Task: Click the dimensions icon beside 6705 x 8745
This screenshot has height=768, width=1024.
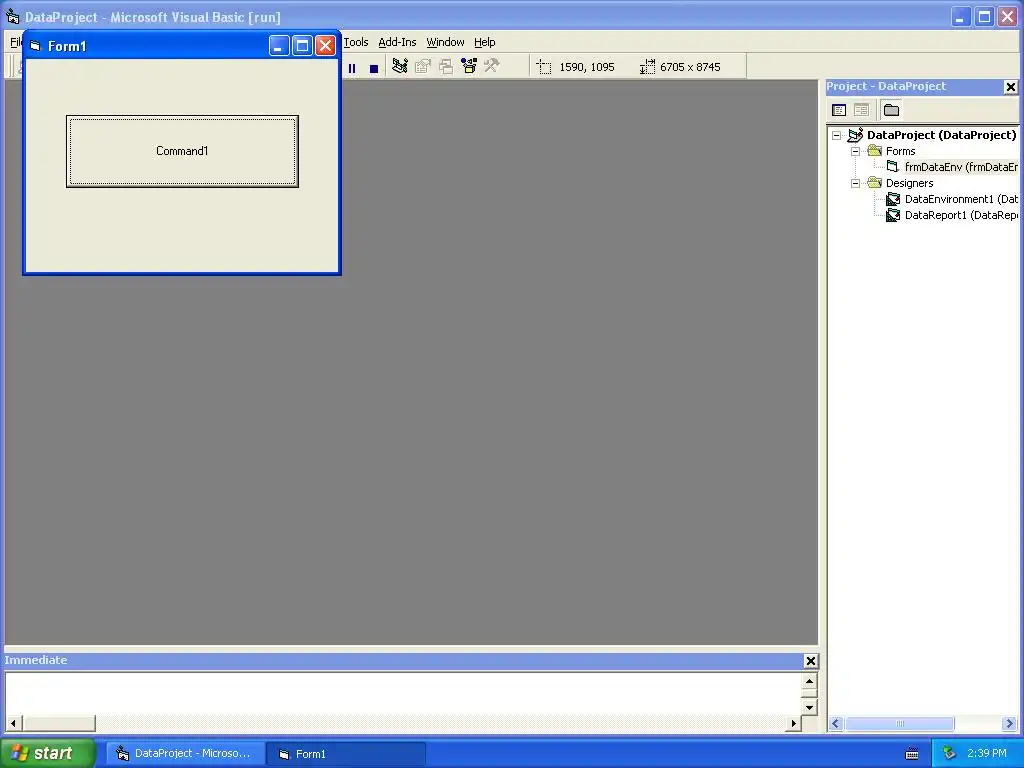Action: 647,67
